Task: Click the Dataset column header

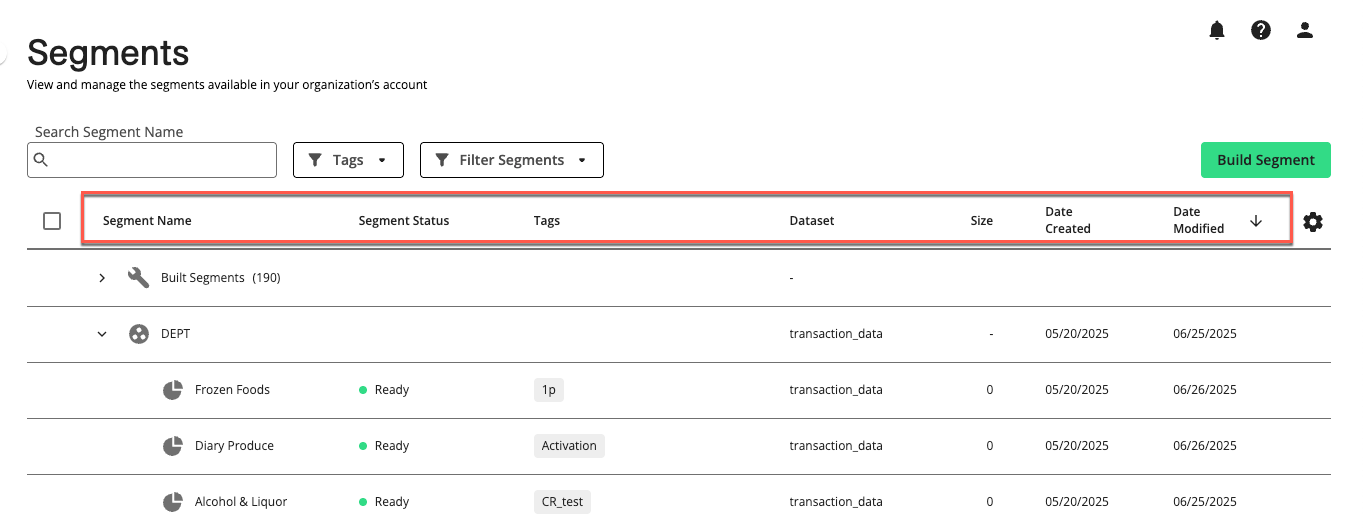Action: (x=812, y=221)
